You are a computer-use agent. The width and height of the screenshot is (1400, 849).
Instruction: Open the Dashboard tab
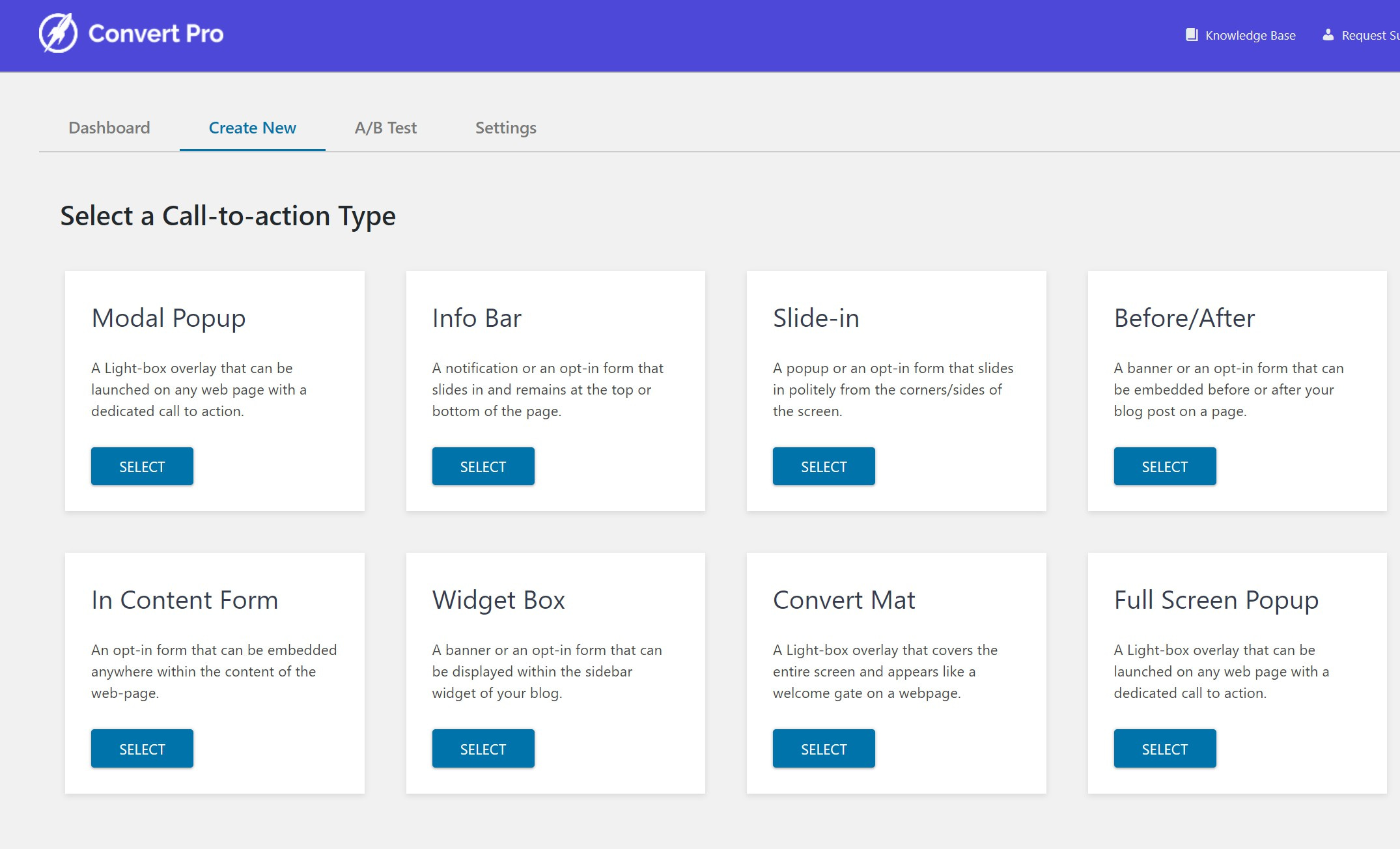pyautogui.click(x=109, y=128)
